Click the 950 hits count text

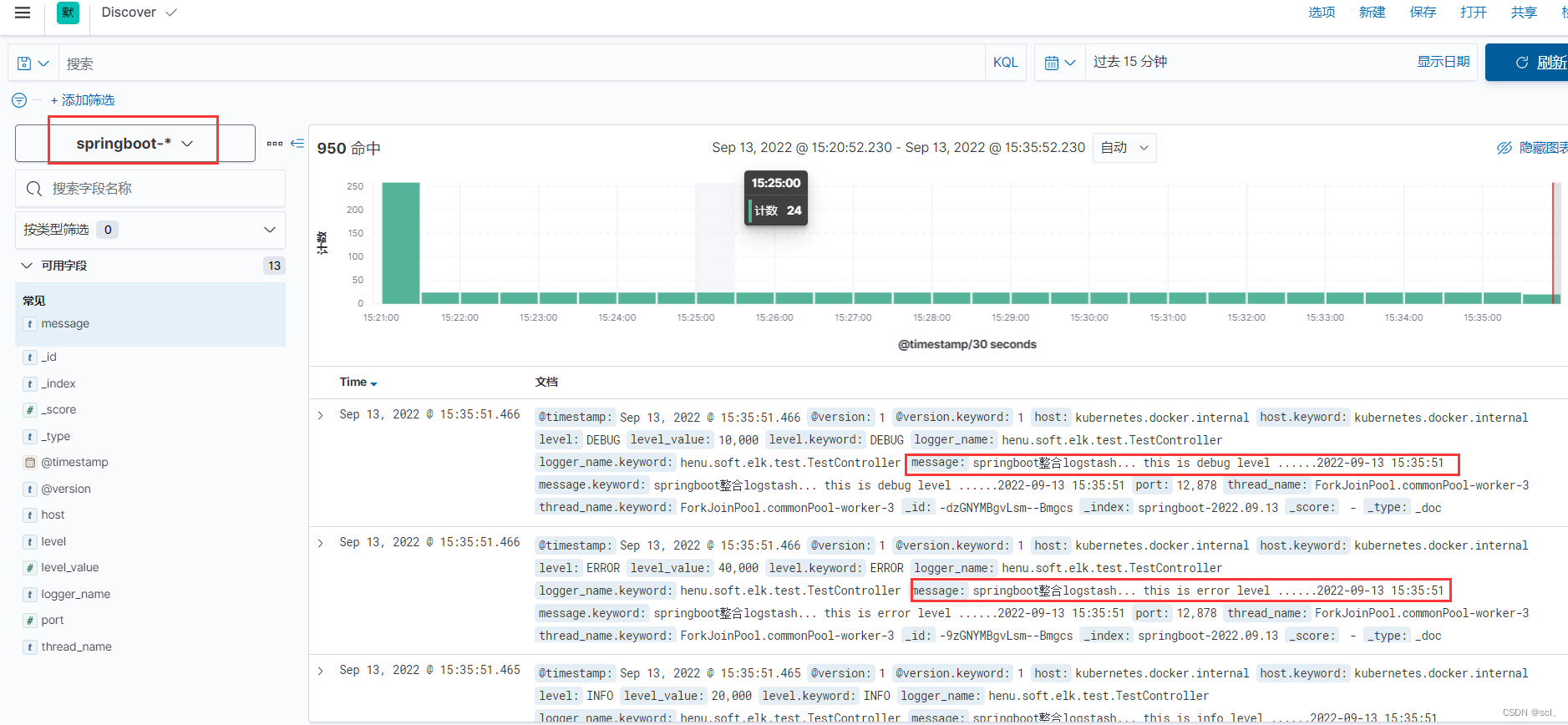point(348,149)
